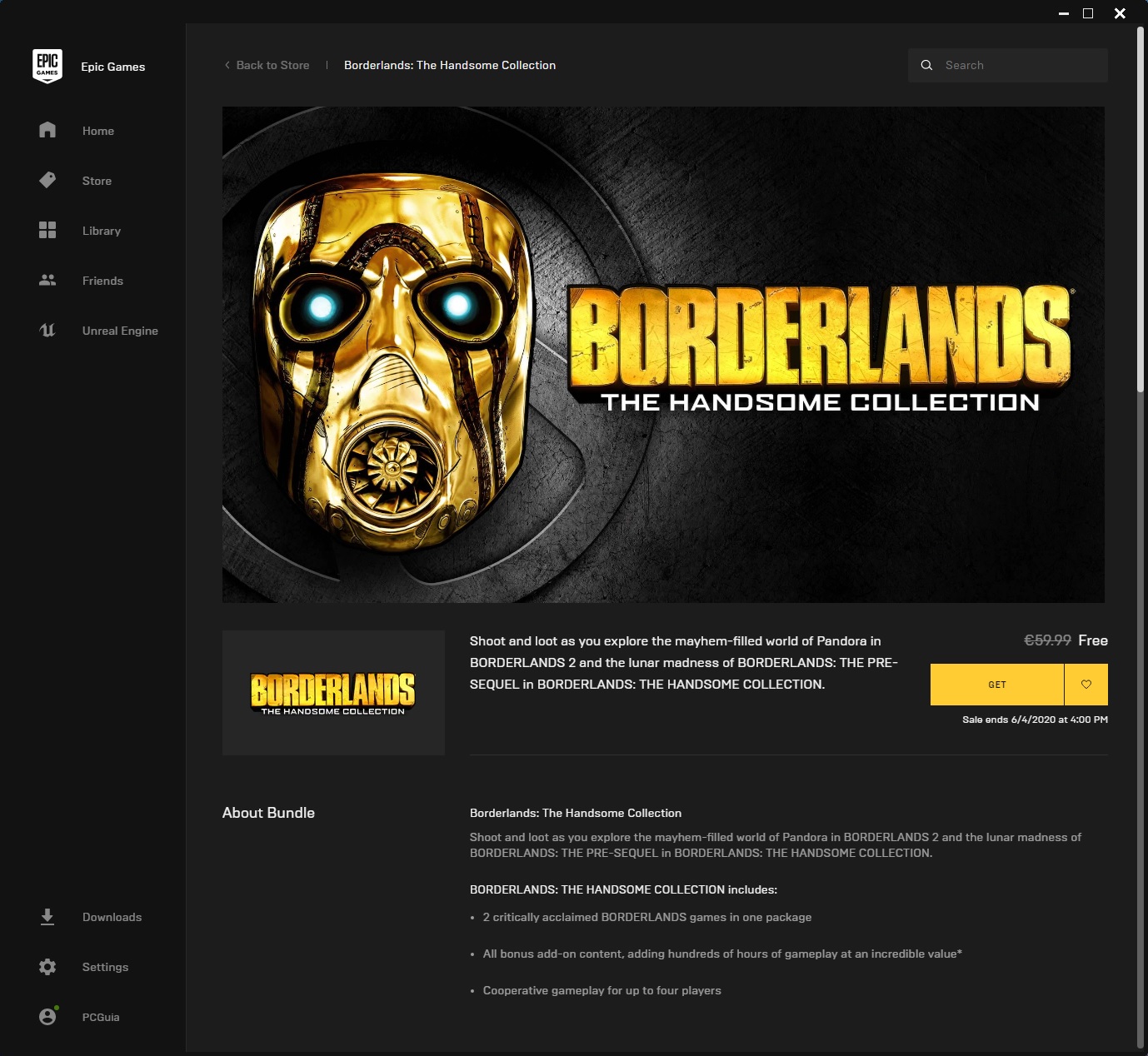Open the Settings gear icon
Screen dimensions: 1148x1056
click(x=47, y=967)
